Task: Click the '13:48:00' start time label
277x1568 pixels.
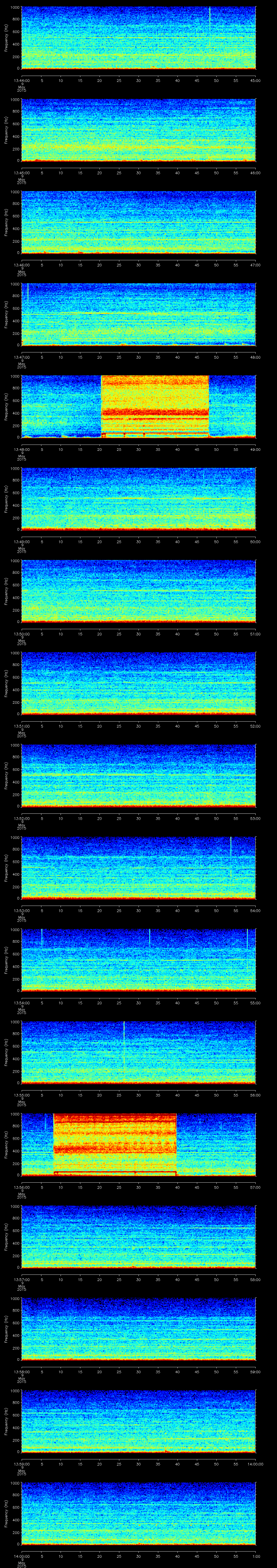Action: click(x=21, y=449)
